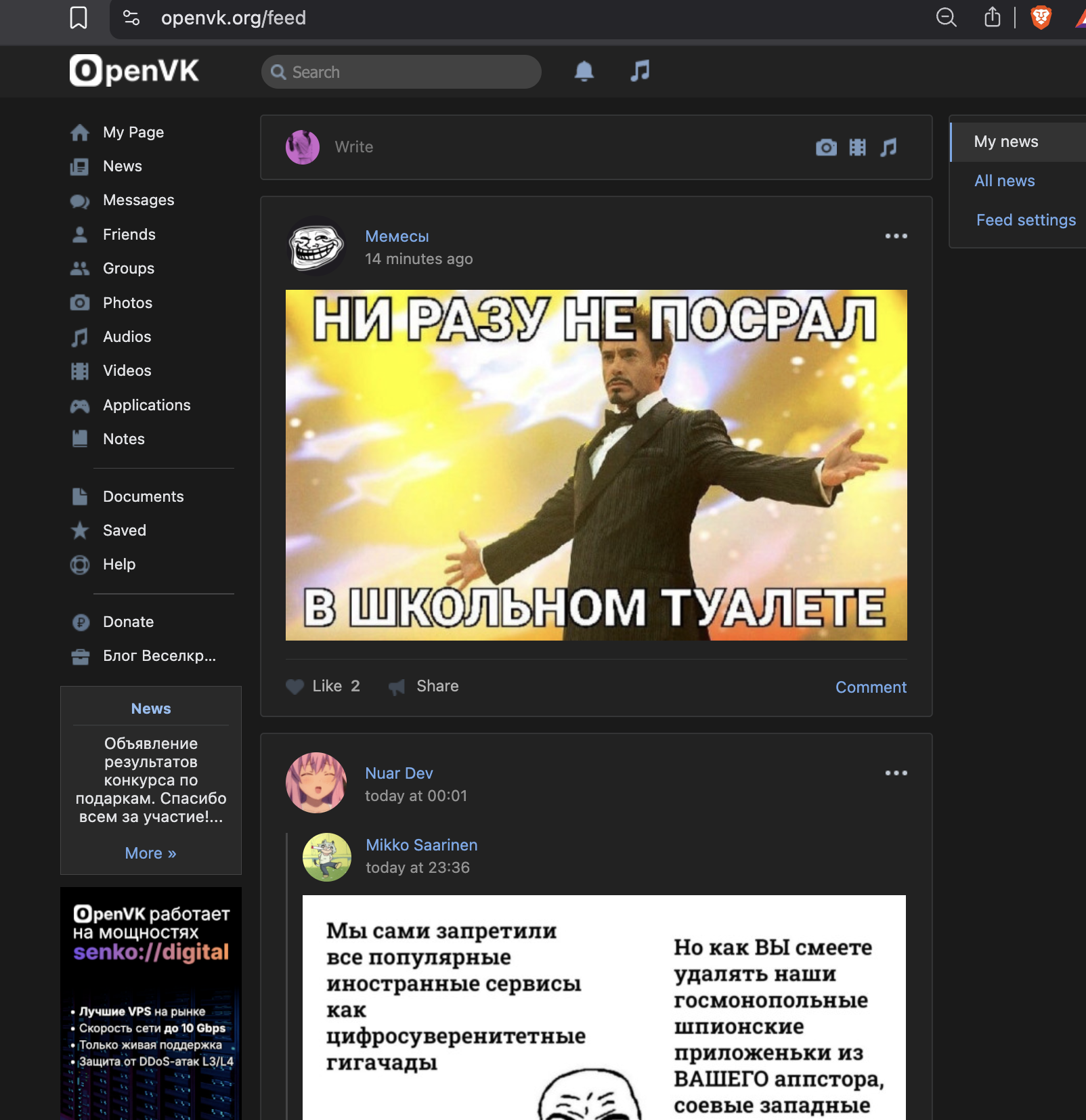Screen dimensions: 1086x1120
Task: Click the OpenVK logo
Action: tap(134, 70)
